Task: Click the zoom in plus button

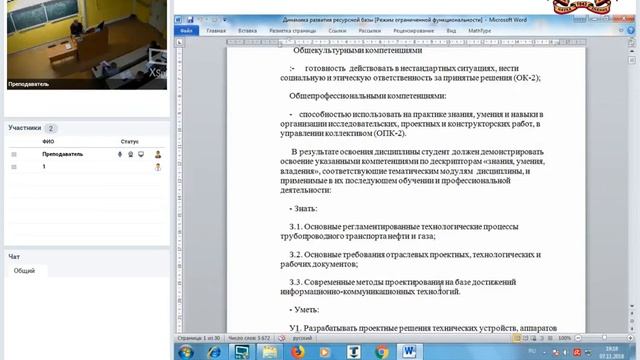Action: [631, 338]
